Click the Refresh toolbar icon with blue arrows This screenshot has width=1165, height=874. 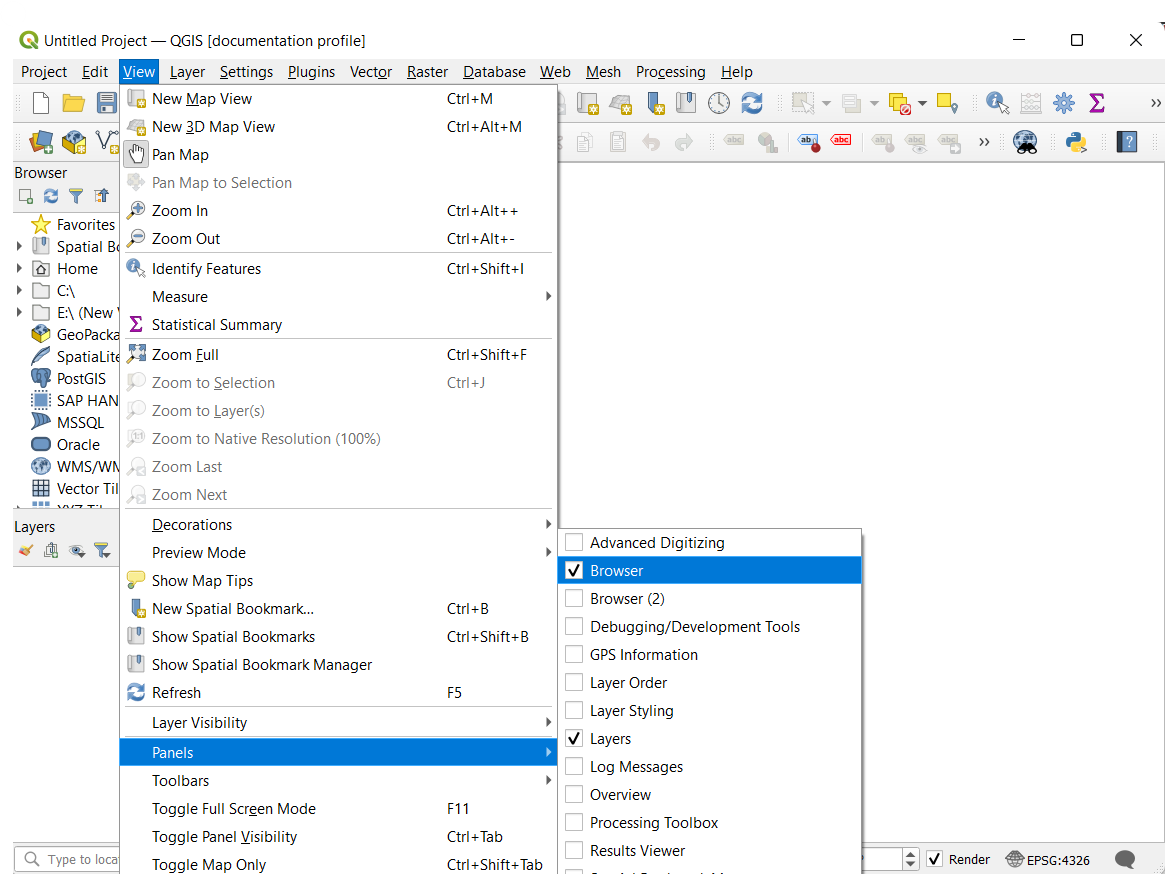(752, 103)
